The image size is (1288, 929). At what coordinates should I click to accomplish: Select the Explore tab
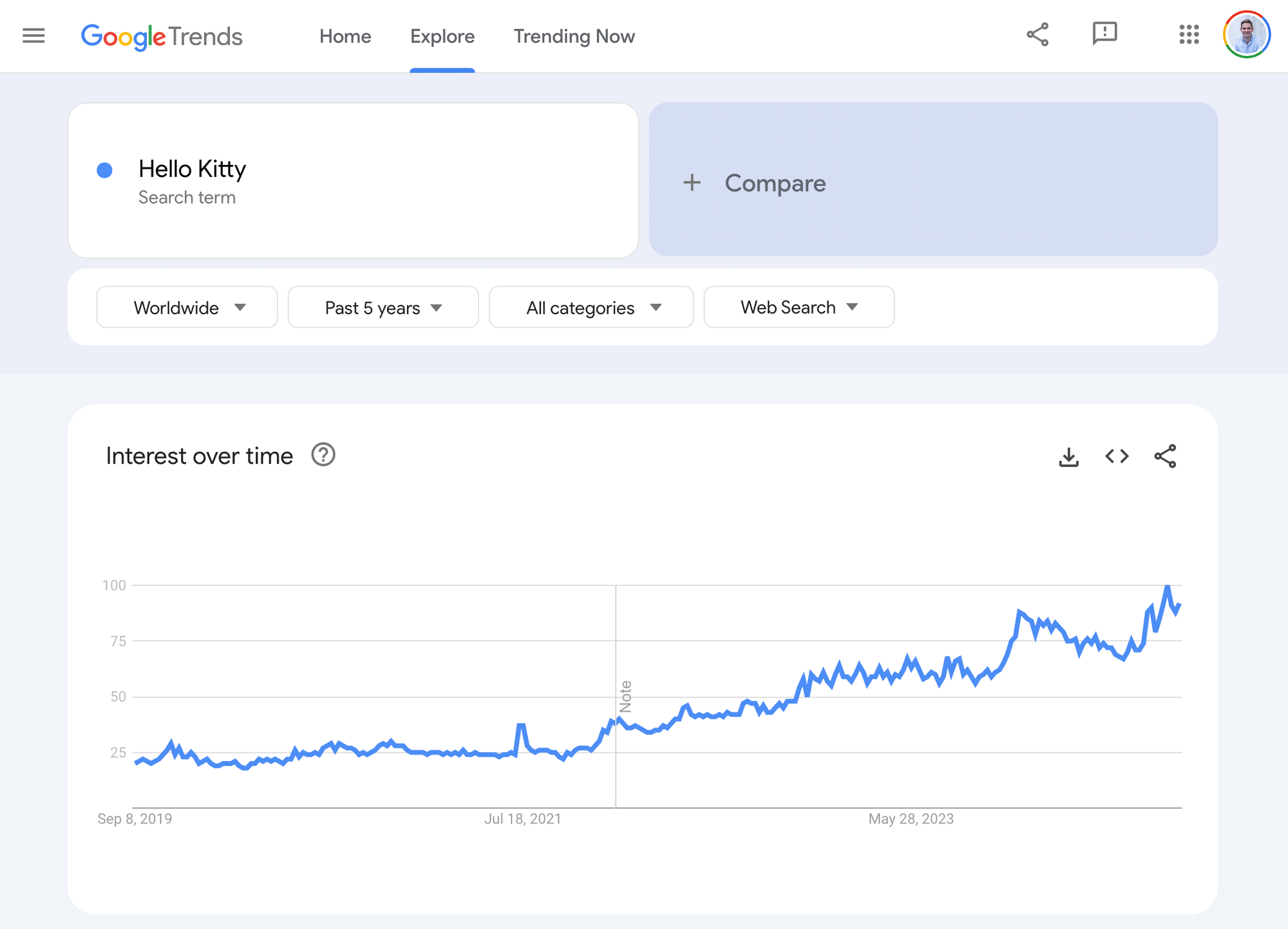(442, 37)
